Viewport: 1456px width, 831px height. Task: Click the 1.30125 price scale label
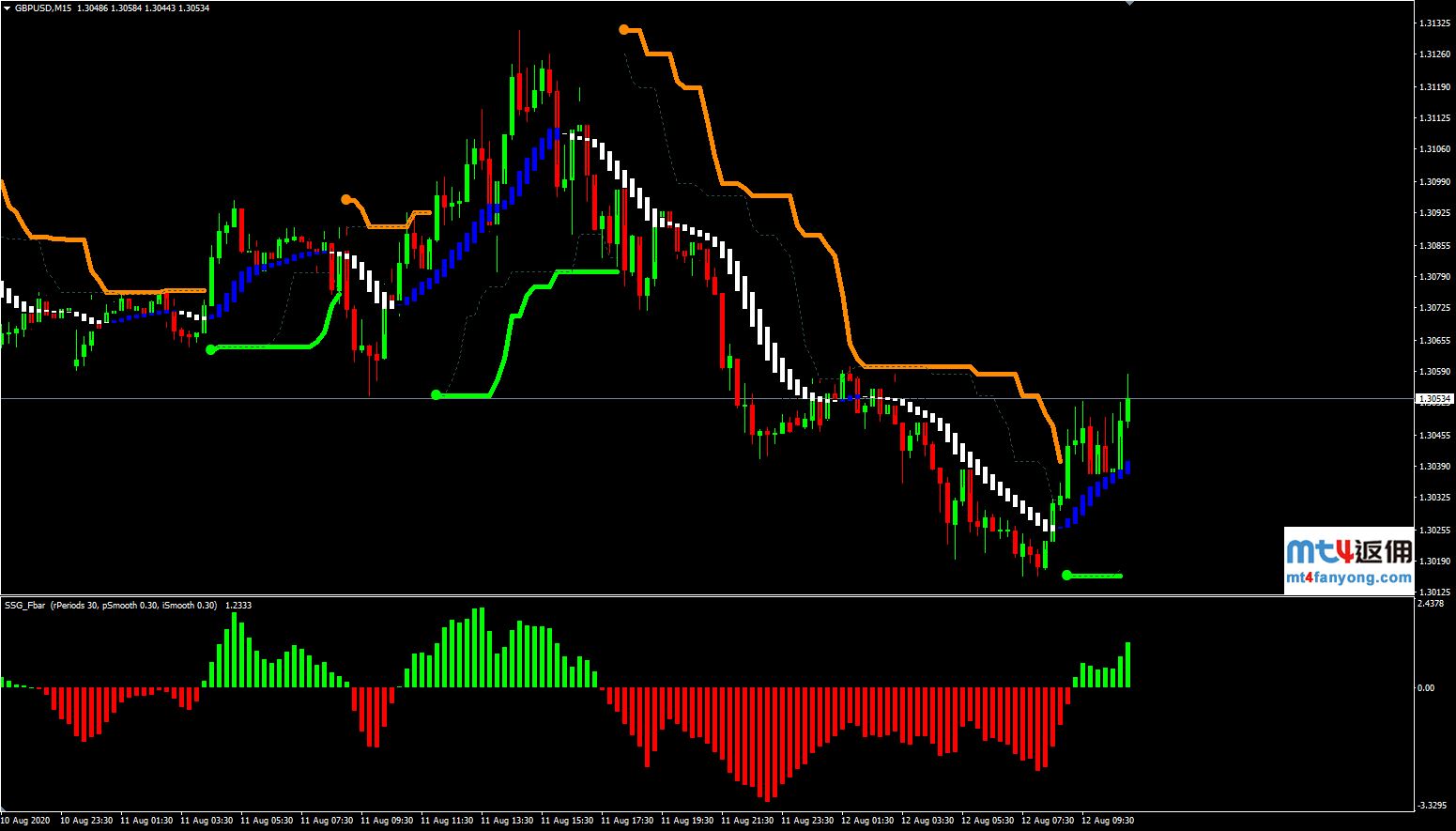point(1433,592)
